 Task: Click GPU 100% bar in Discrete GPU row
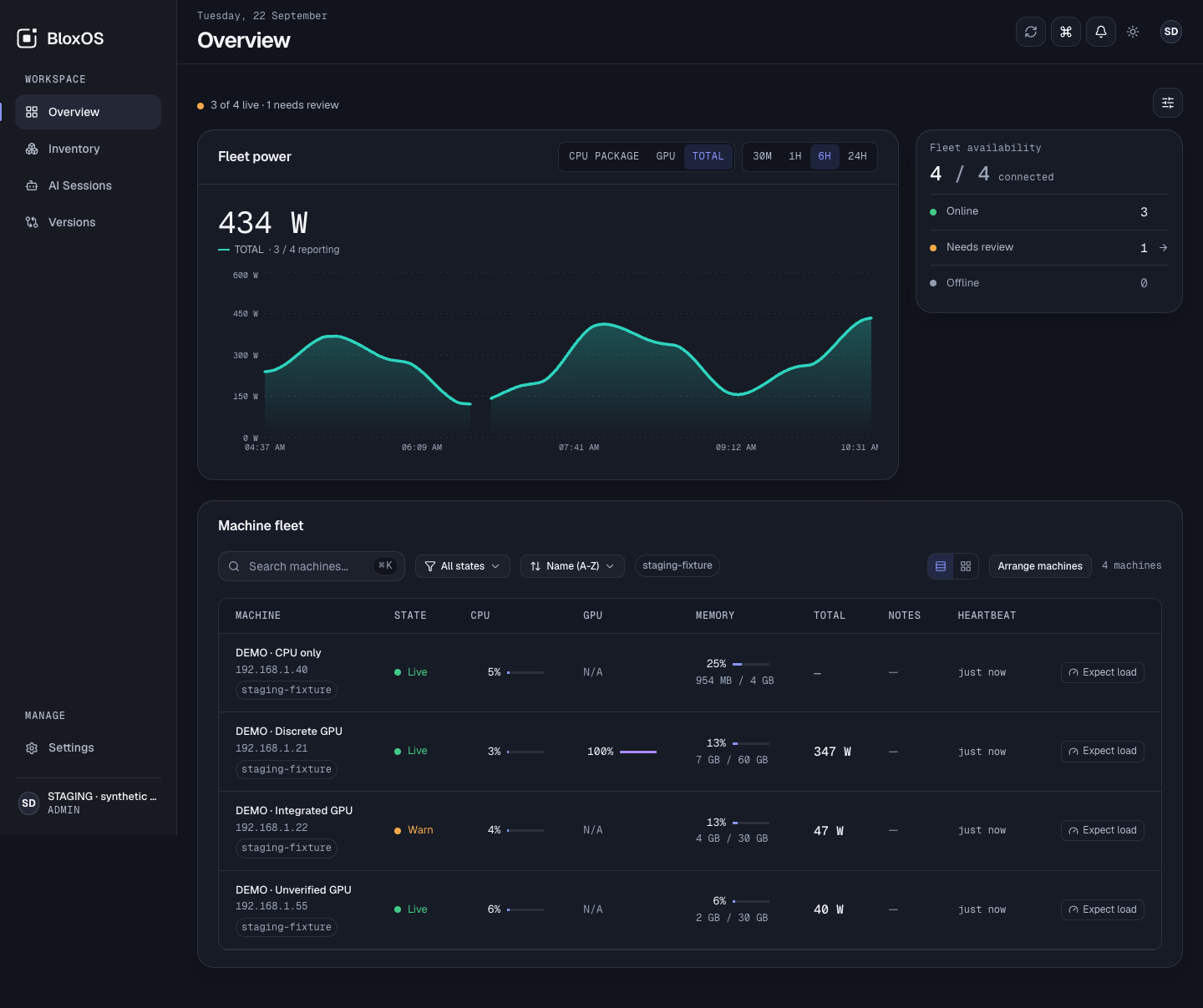(638, 752)
